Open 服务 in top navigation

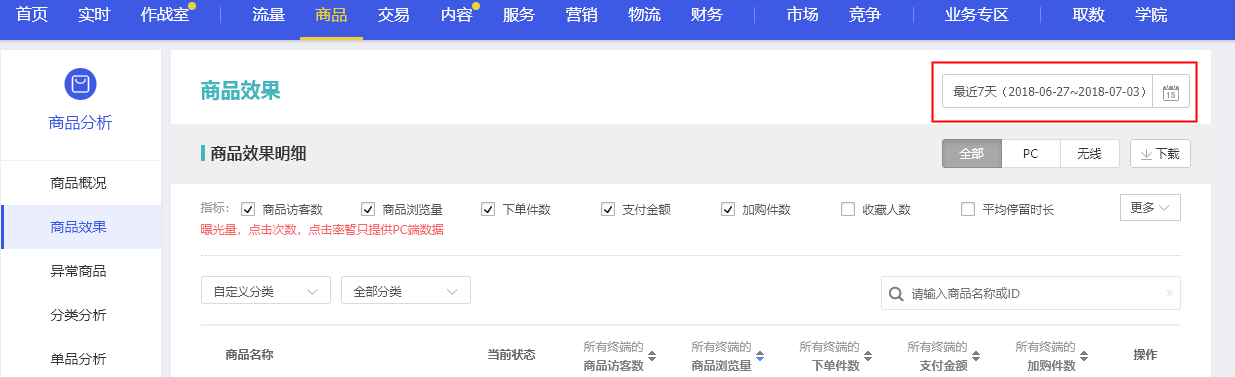(518, 15)
